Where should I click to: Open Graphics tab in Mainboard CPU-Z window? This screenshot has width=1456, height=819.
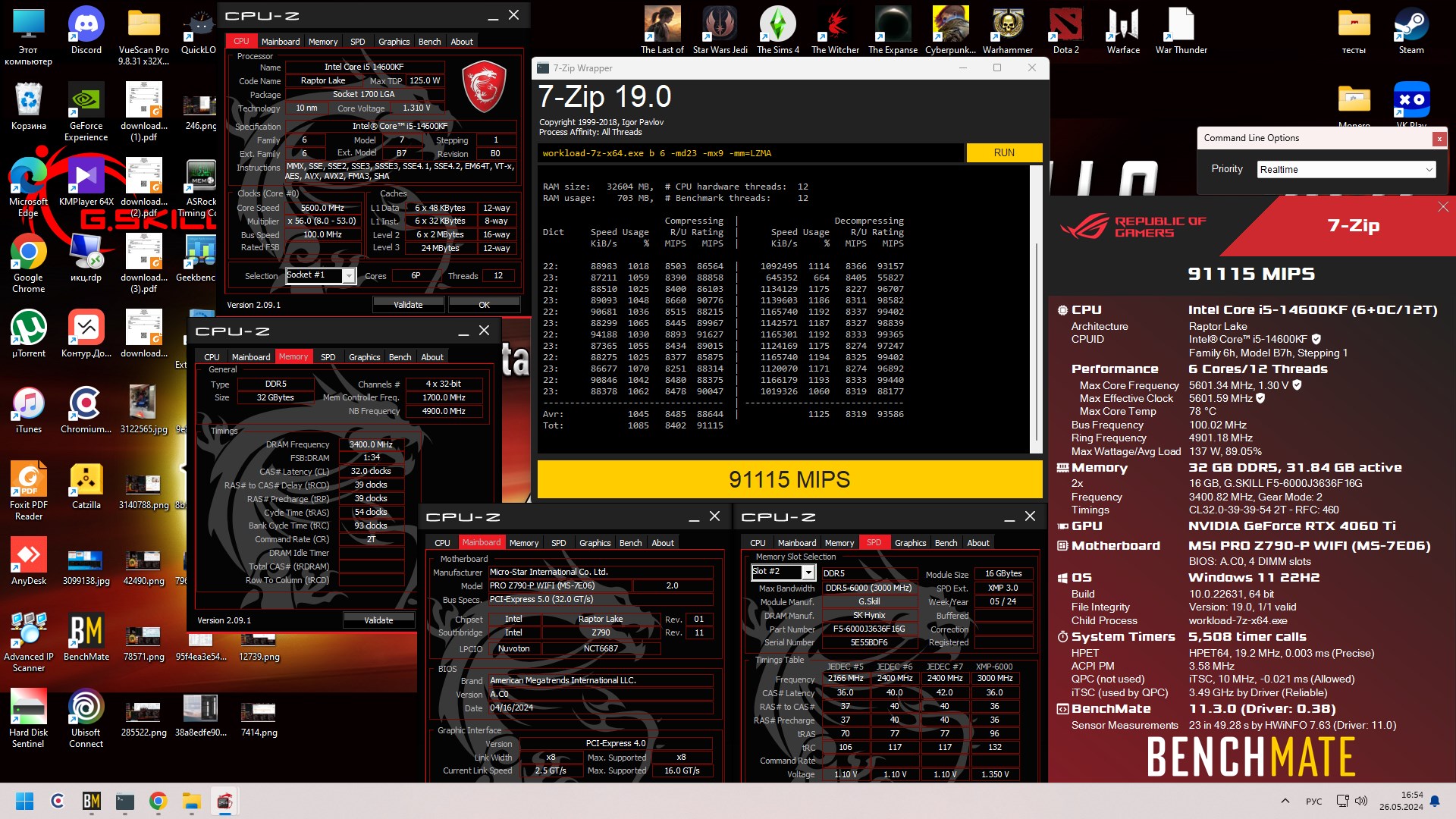click(x=595, y=543)
